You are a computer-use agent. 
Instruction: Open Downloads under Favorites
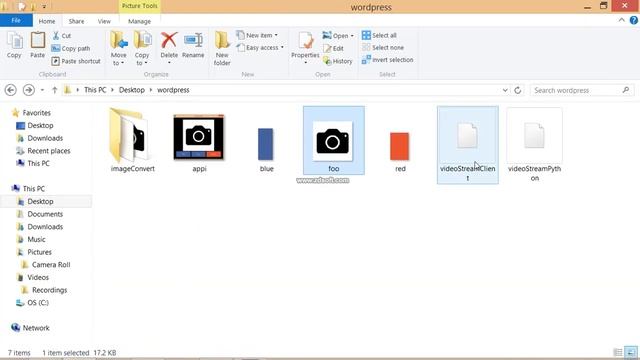[x=40, y=138]
